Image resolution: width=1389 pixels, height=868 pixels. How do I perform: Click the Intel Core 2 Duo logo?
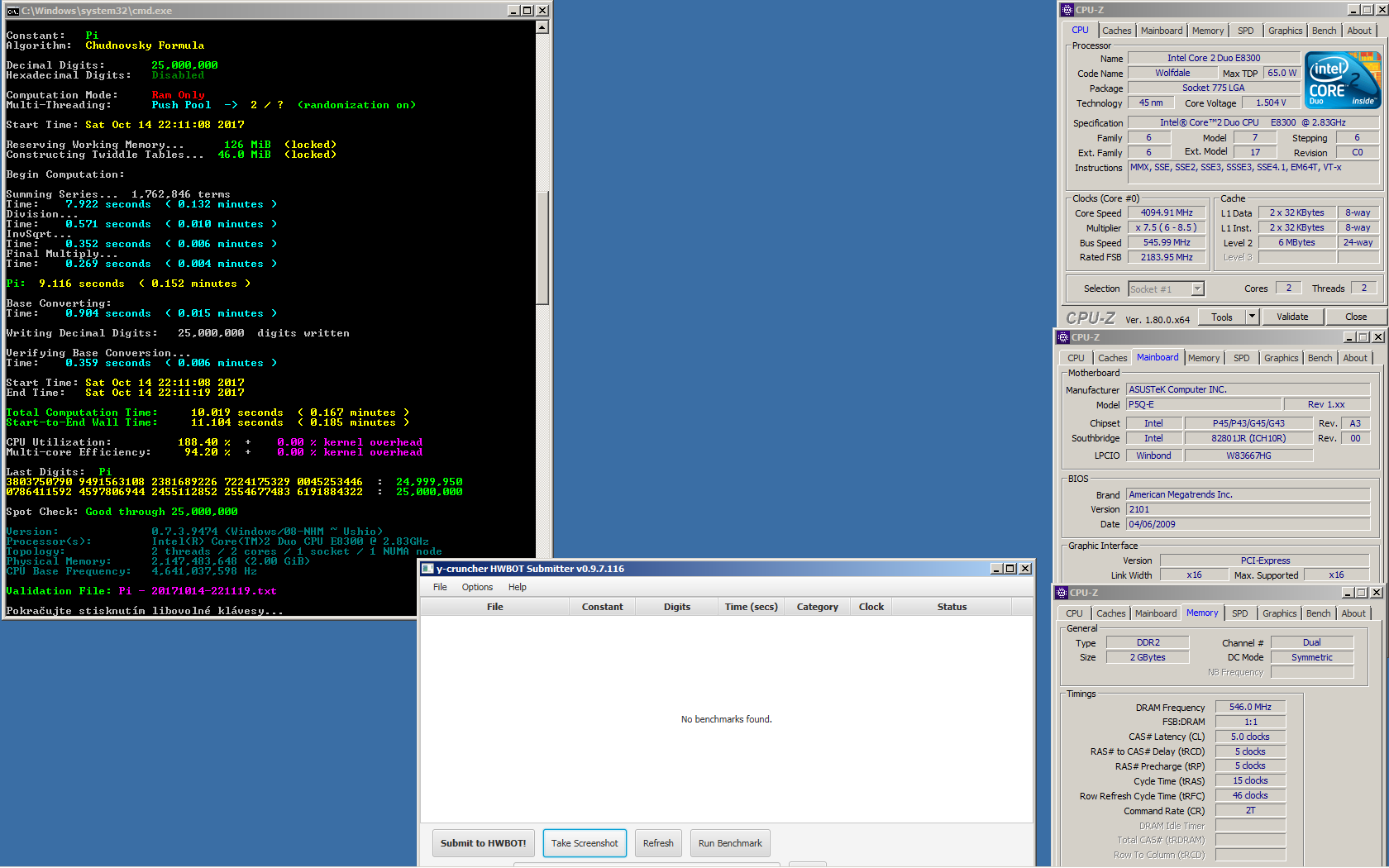1343,80
